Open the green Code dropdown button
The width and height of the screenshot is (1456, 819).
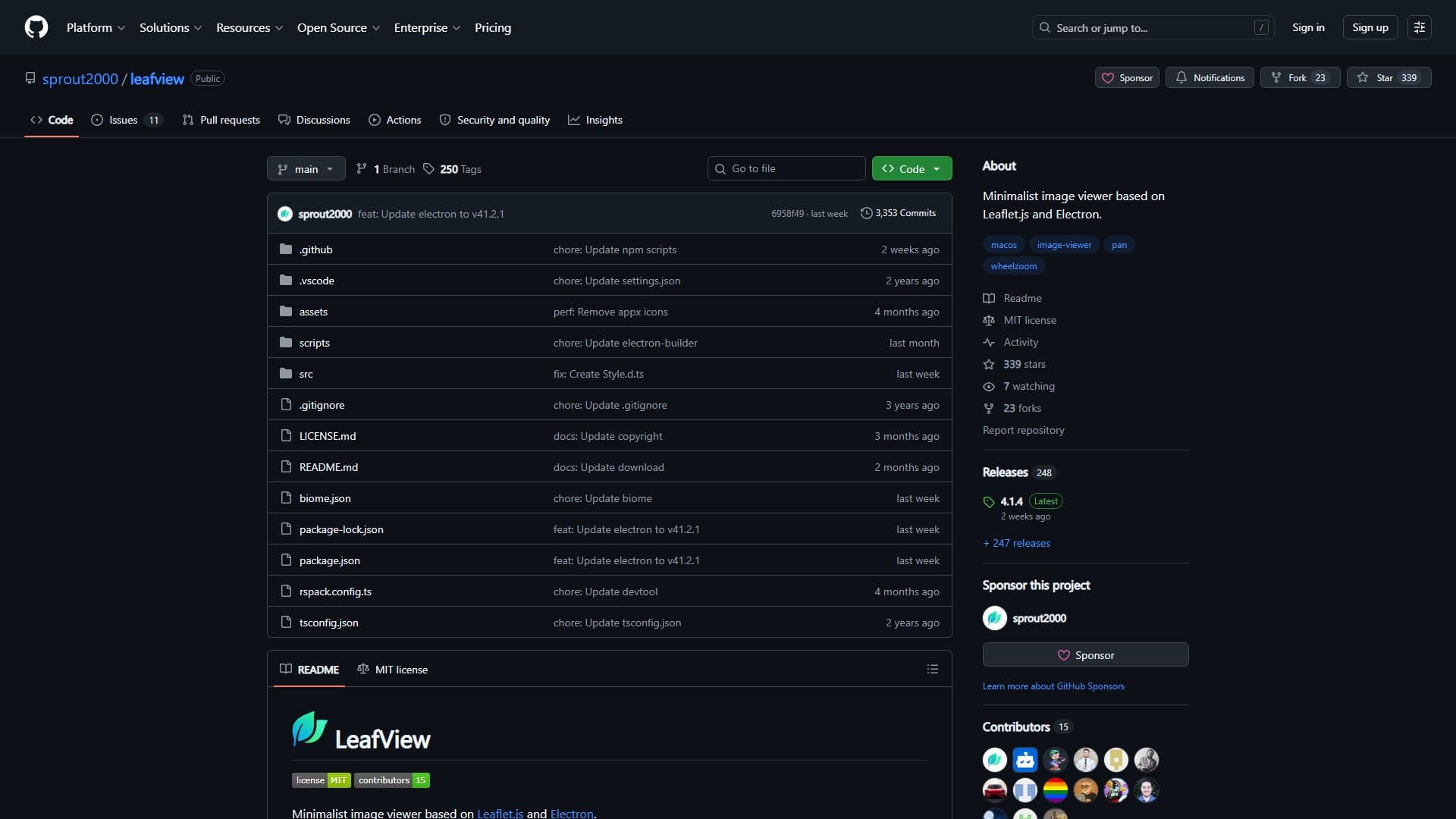coord(912,168)
